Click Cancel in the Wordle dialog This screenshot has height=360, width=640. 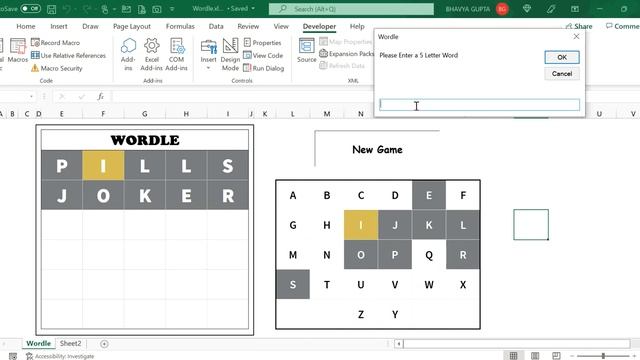tap(562, 73)
